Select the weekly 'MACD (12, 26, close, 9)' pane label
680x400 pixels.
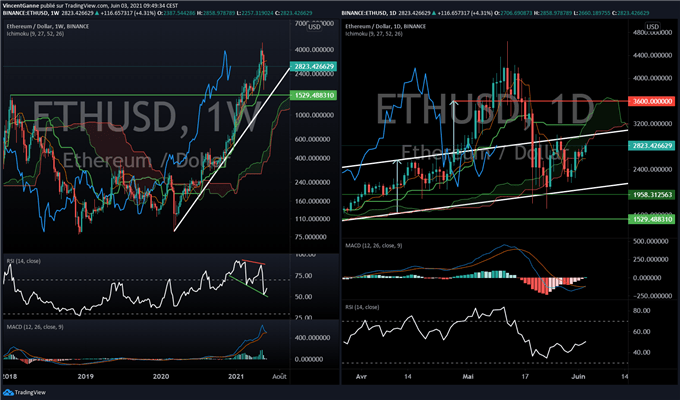[35, 327]
